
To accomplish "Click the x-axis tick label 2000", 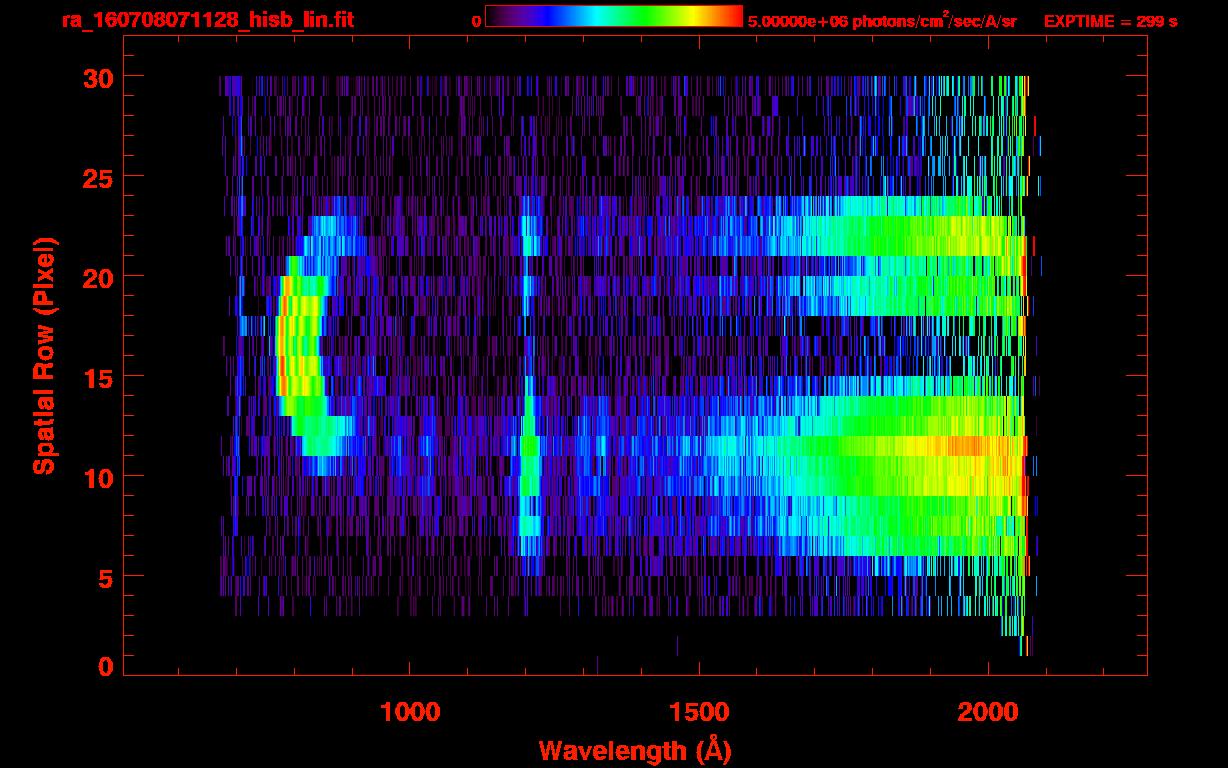I will click(x=988, y=713).
